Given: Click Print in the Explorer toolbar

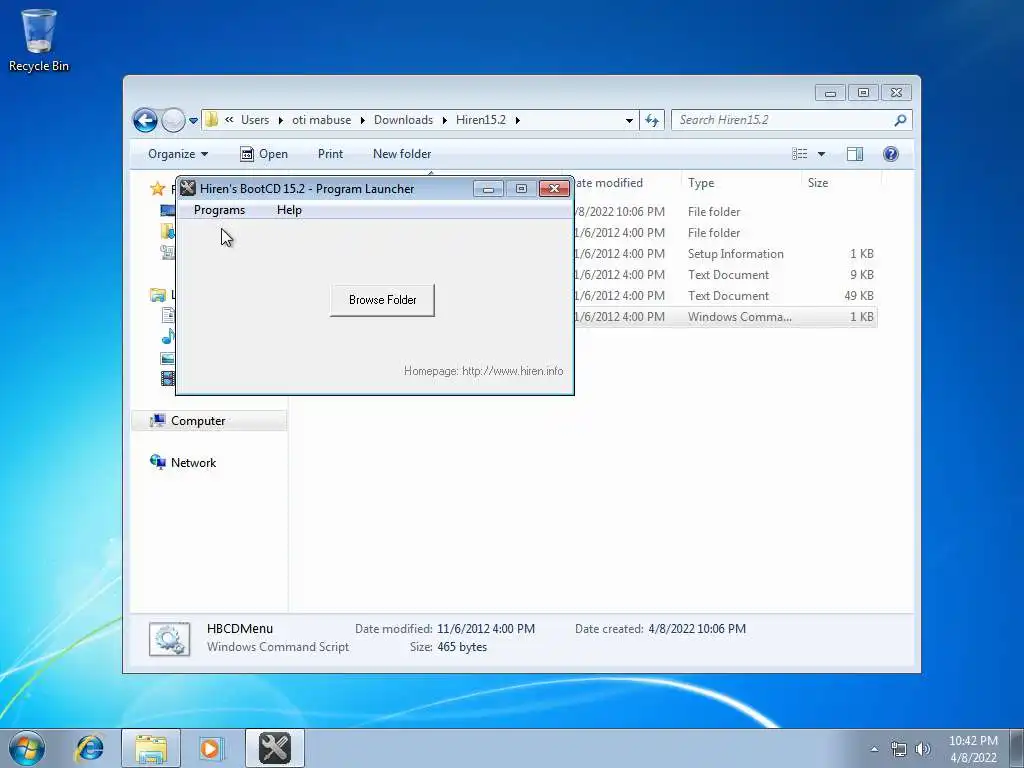Looking at the screenshot, I should 330,154.
